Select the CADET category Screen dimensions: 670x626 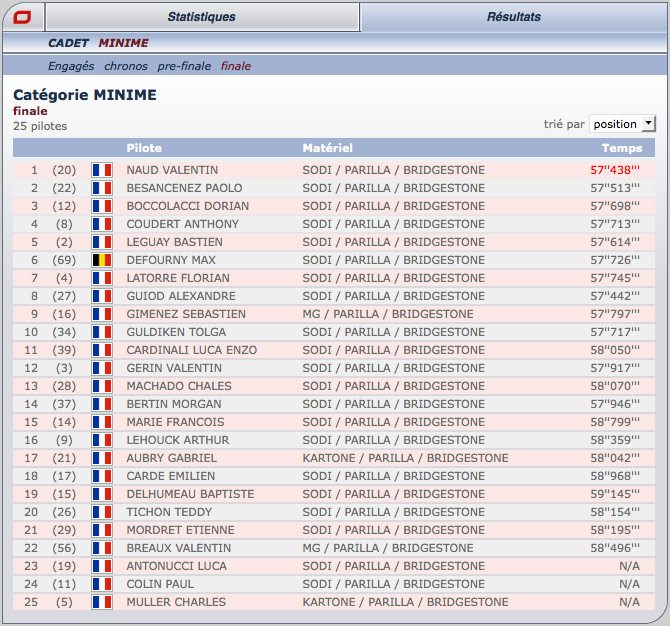point(68,43)
